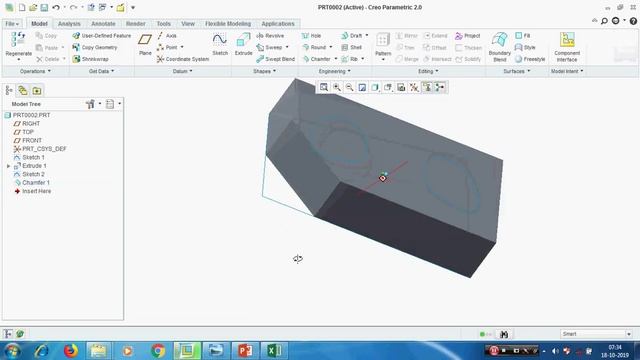The width and height of the screenshot is (640, 360).
Task: Show the Model Tree tab
Action: pyautogui.click(x=9, y=90)
